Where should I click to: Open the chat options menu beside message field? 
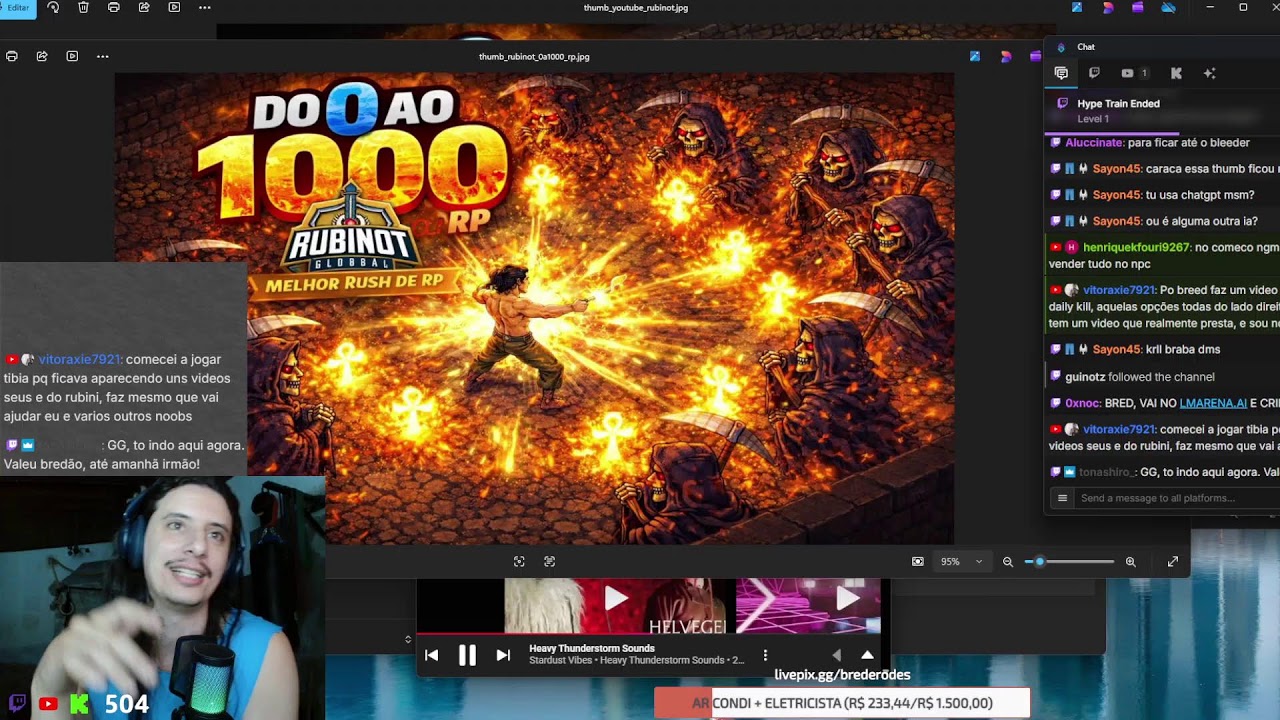[1062, 498]
